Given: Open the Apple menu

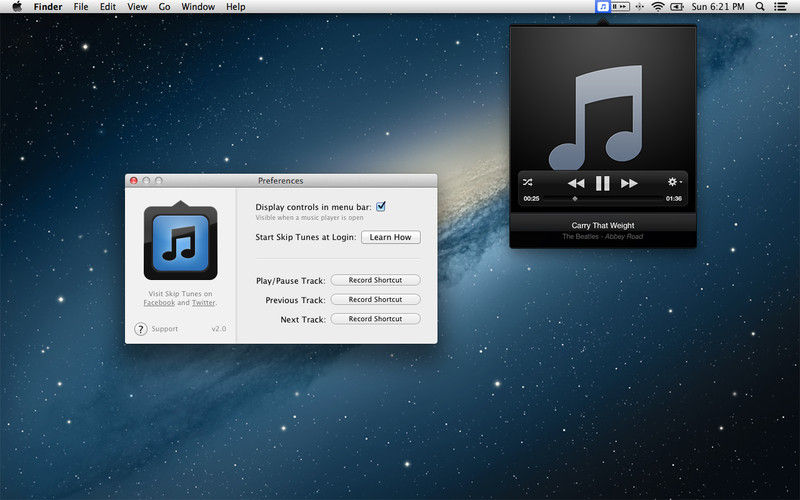Looking at the screenshot, I should coord(17,7).
